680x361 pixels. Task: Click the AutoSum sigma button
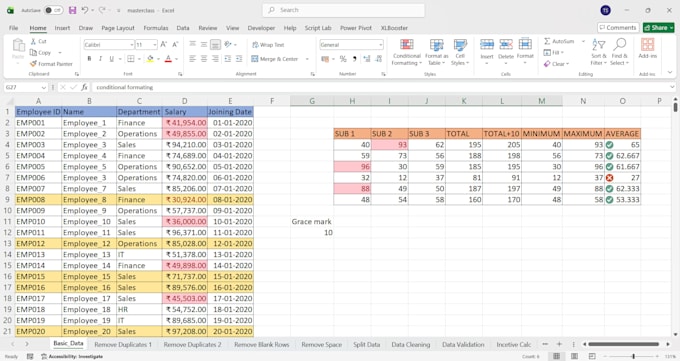(x=559, y=41)
